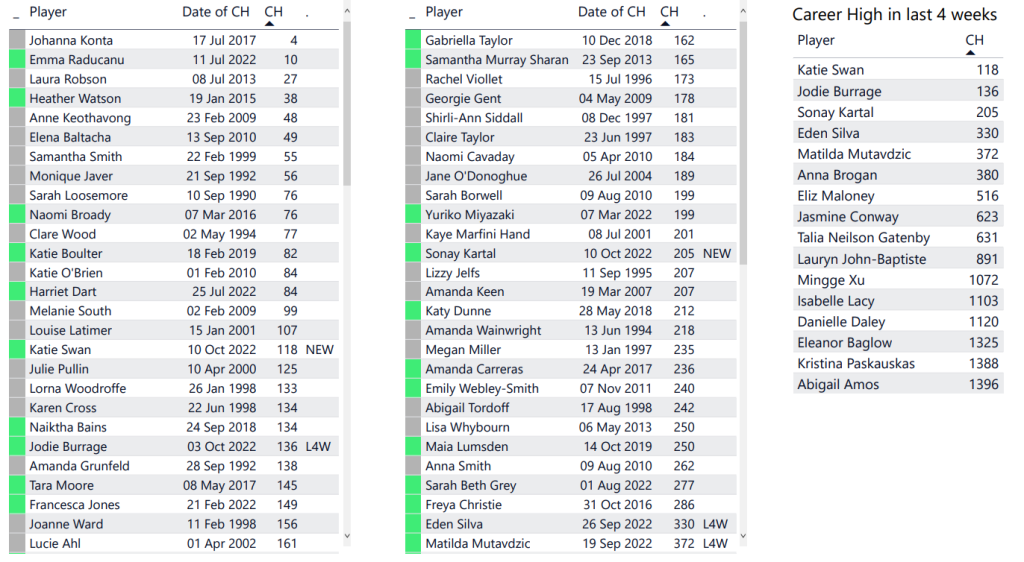
Task: Click the NEW tag in the Sonay Kartal row
Action: click(717, 254)
